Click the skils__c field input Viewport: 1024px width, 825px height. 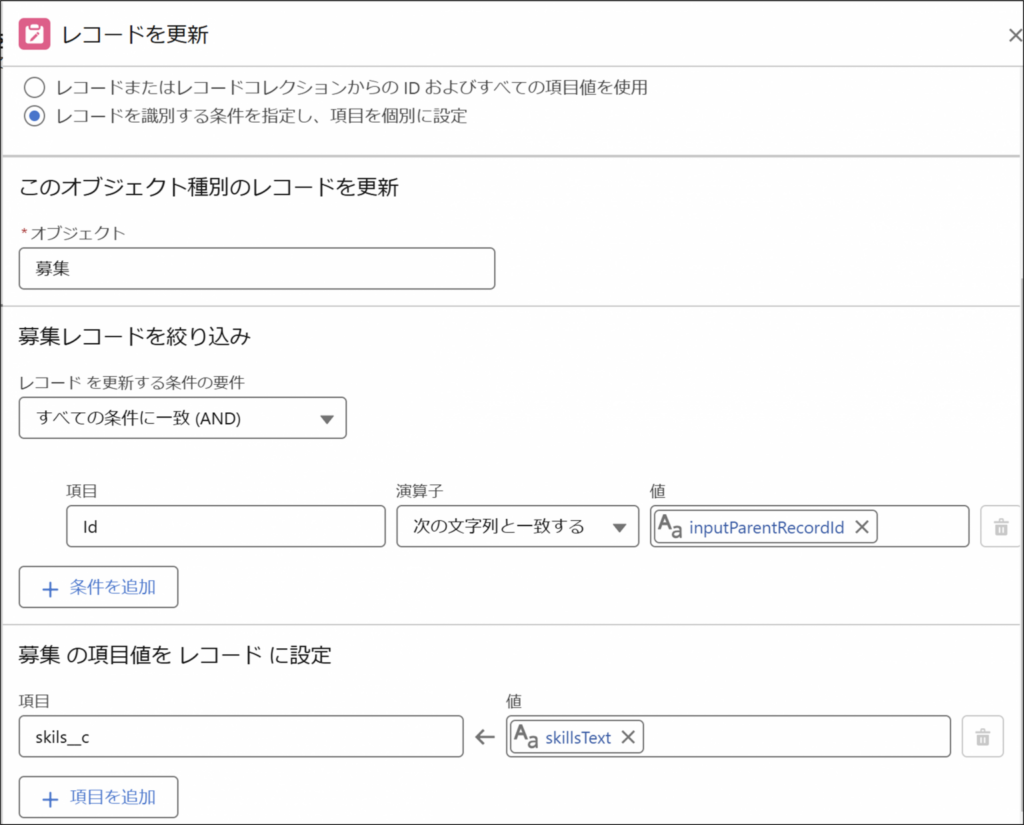(x=241, y=737)
